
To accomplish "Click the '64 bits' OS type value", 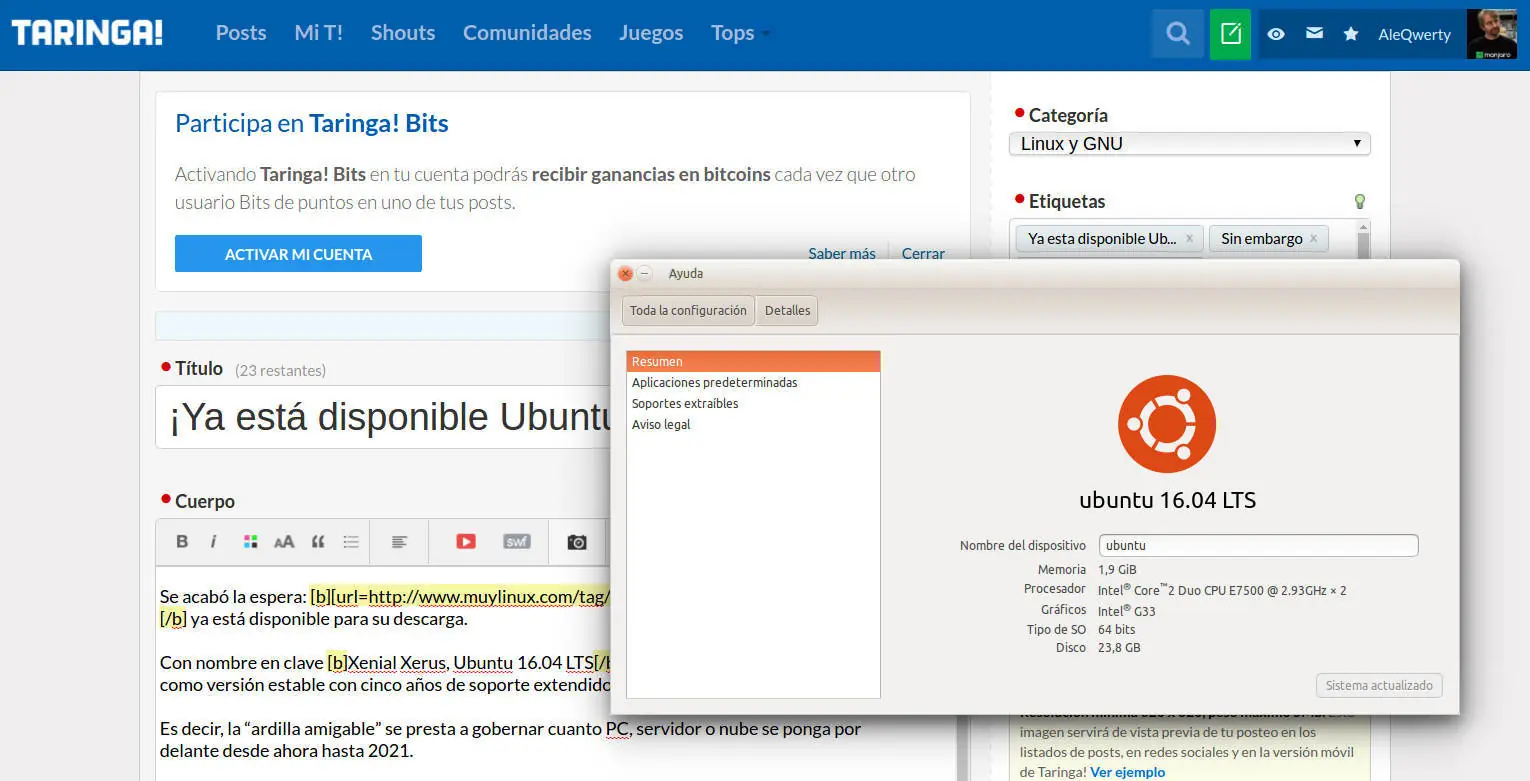I will 1116,629.
